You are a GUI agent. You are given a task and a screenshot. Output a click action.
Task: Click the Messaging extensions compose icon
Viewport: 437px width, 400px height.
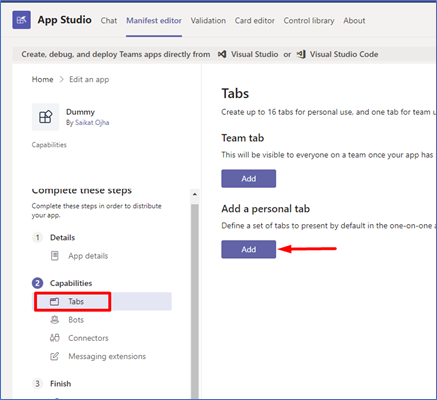pos(54,356)
